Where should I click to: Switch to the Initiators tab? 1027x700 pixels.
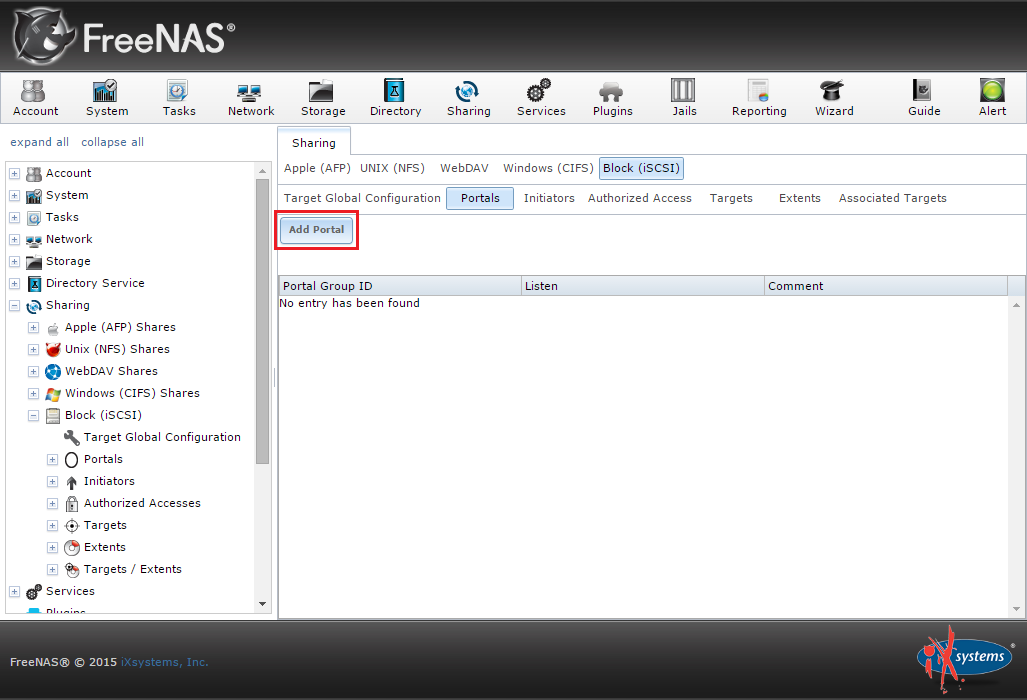(549, 198)
